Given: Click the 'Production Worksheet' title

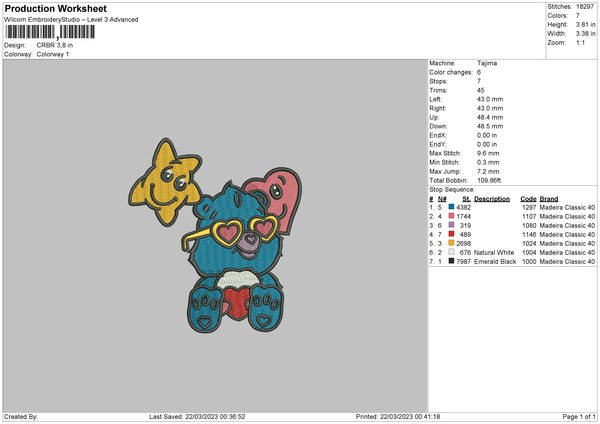Looking at the screenshot, I should [x=55, y=8].
